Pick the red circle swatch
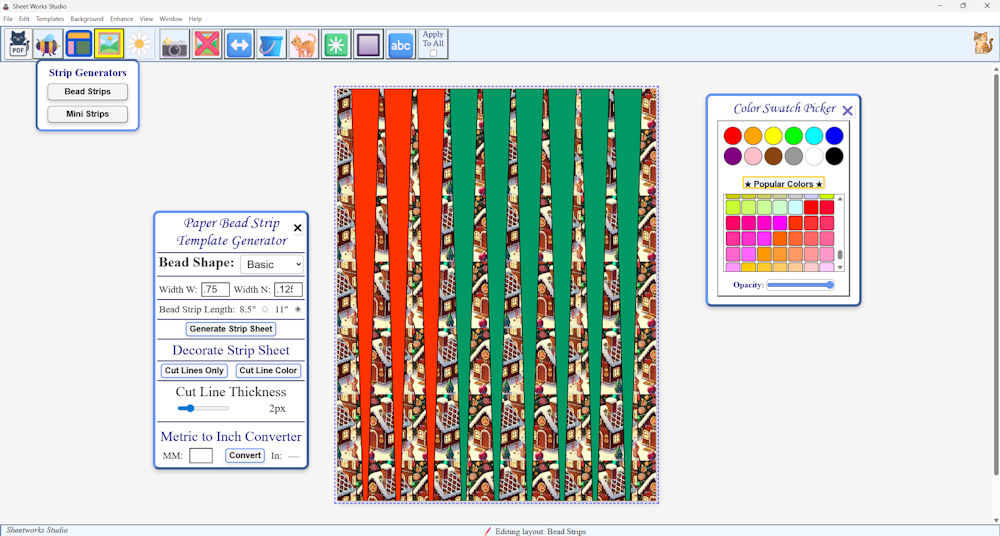1000x536 pixels. (733, 136)
